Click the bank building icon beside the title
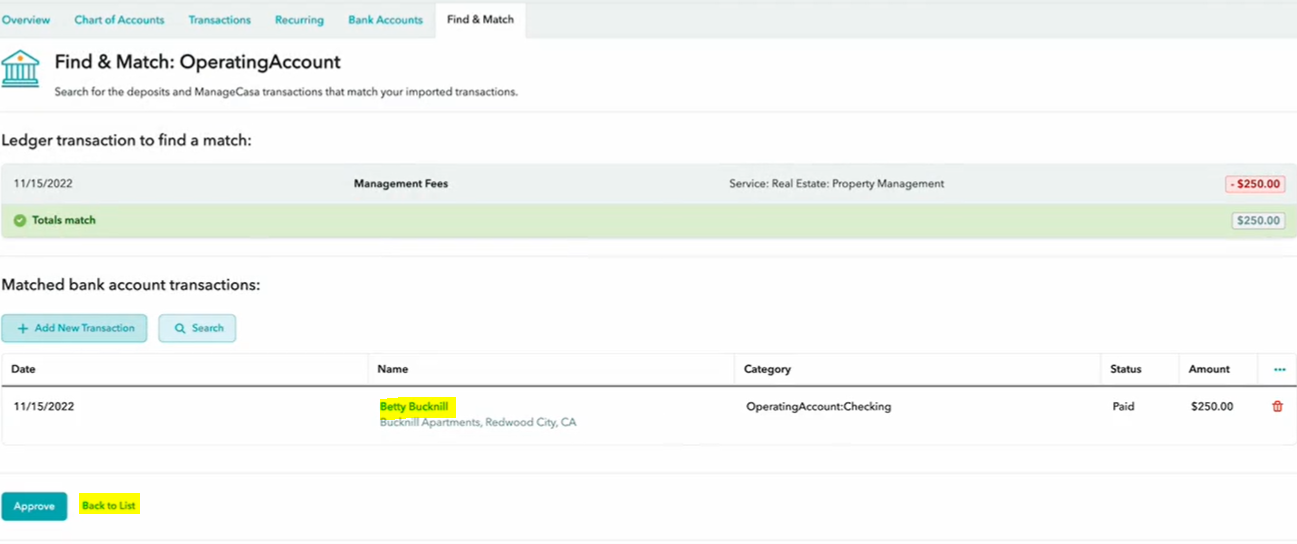Image resolution: width=1297 pixels, height=544 pixels. point(21,69)
